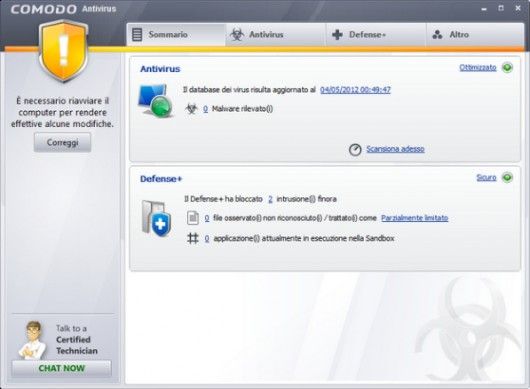Click the Antivirus section heading
Image resolution: width=530 pixels, height=389 pixels.
point(160,69)
